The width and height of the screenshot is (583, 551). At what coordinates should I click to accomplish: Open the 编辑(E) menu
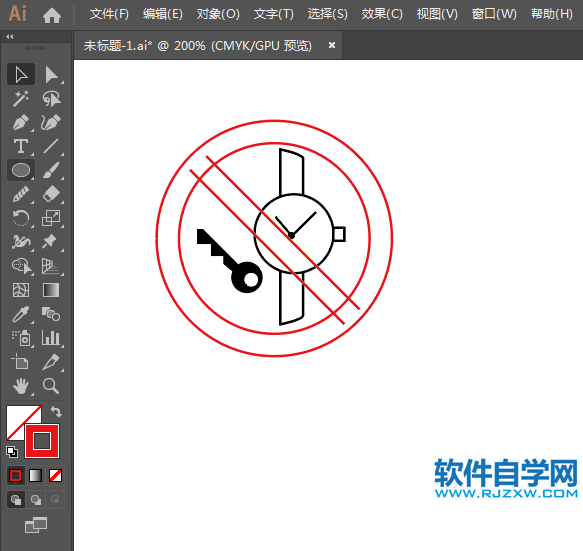(163, 14)
